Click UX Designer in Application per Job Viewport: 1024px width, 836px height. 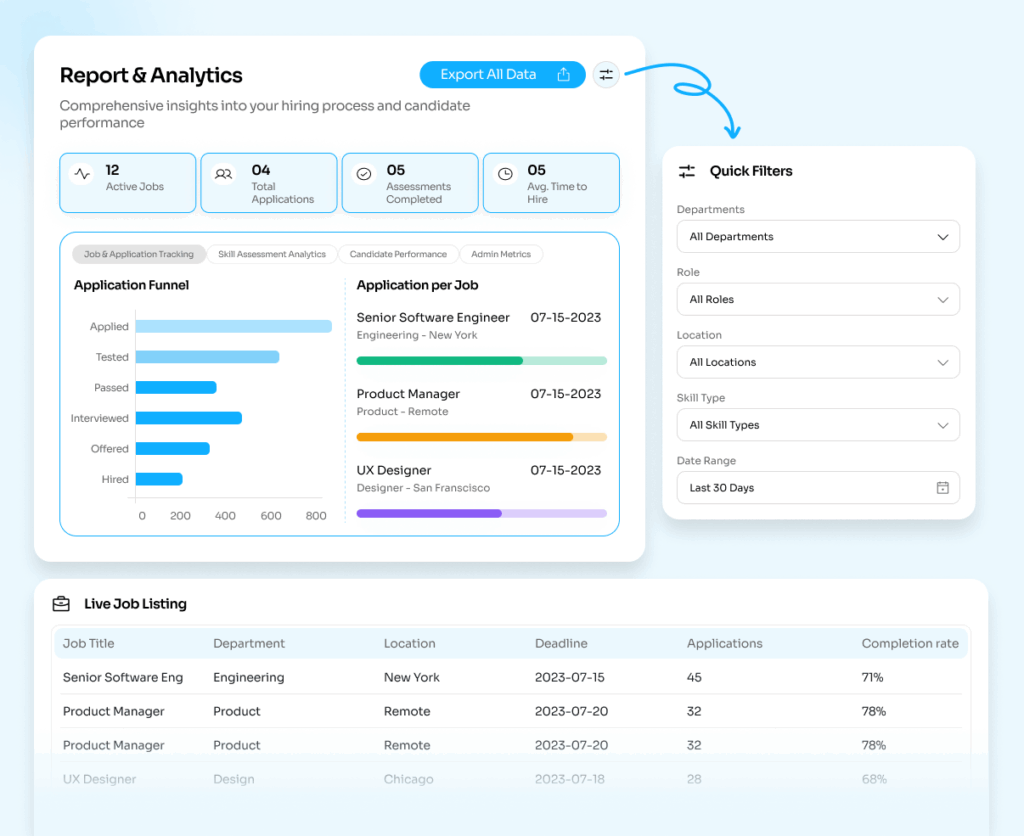394,470
